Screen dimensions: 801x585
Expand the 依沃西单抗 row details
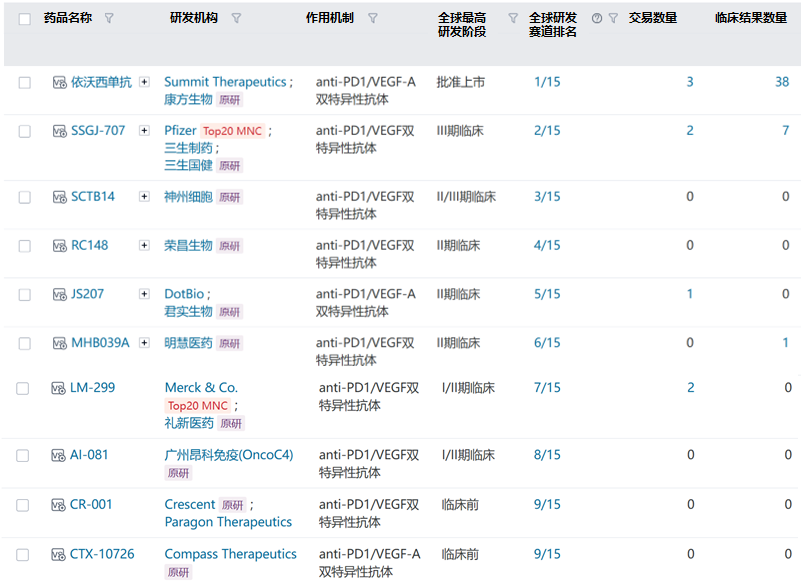coord(144,82)
